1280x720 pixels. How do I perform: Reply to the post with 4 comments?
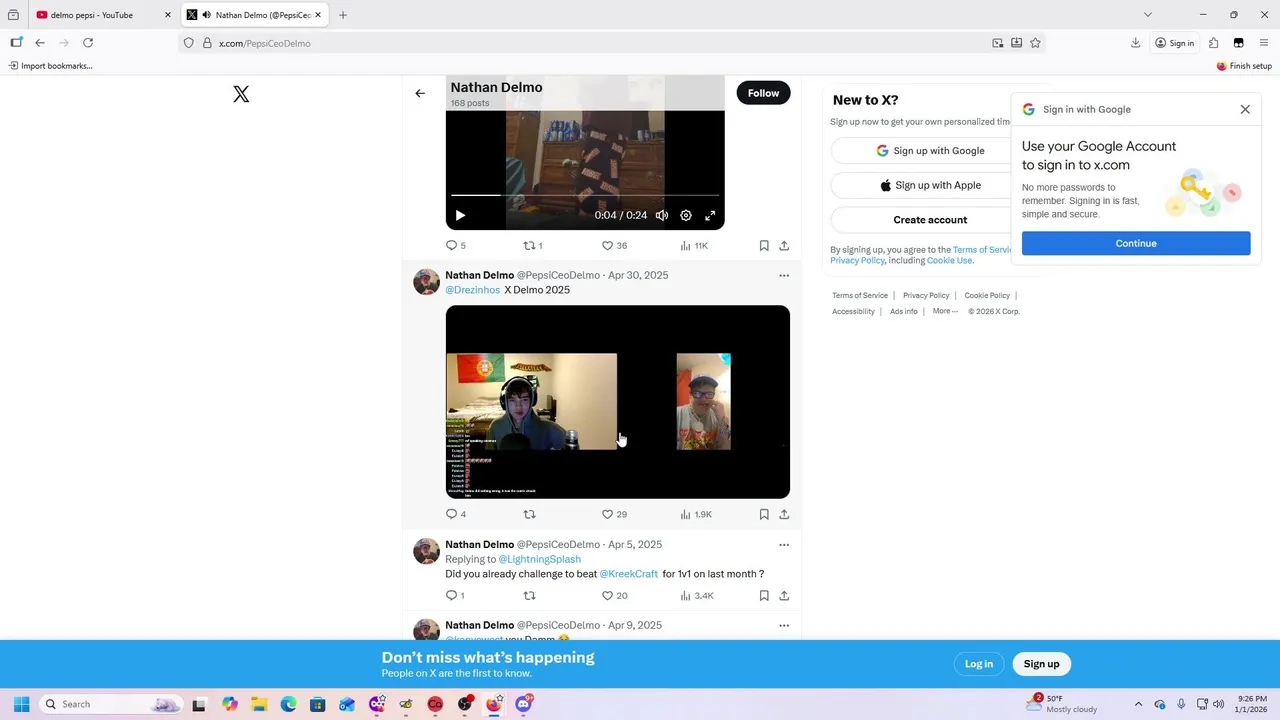(x=456, y=514)
